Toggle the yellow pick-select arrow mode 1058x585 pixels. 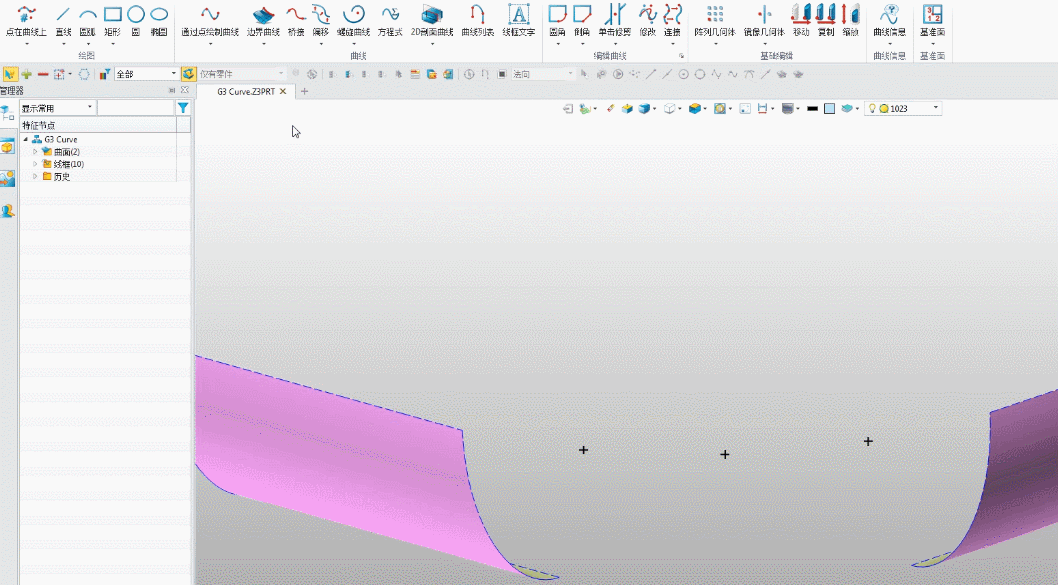coord(10,74)
